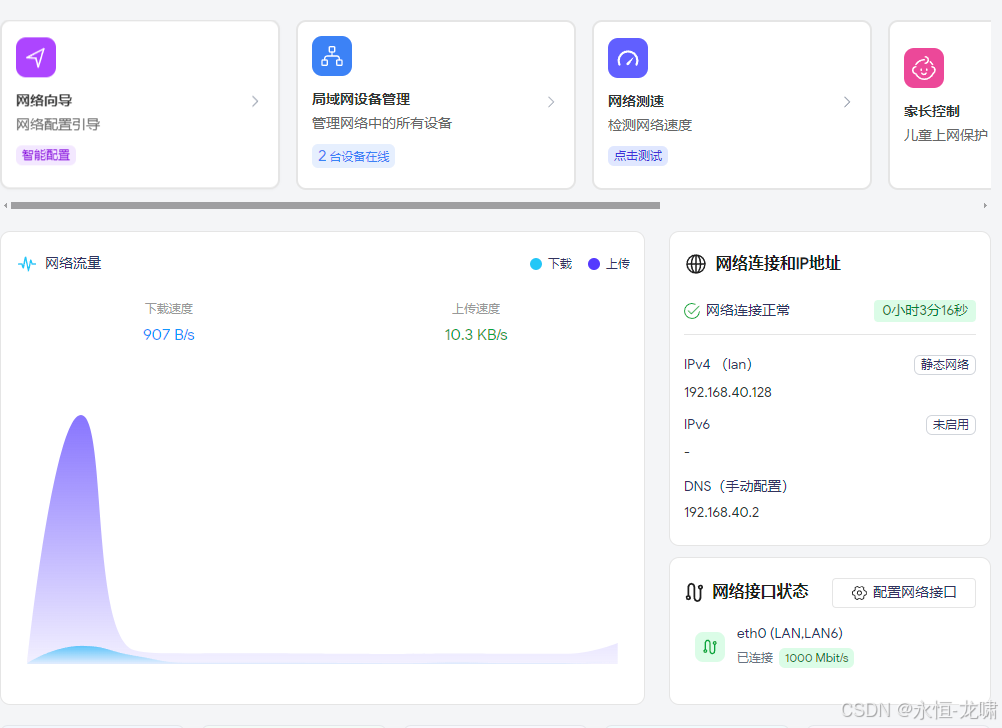Click the scrollbar right arrow
Image resolution: width=1002 pixels, height=728 pixels.
(x=985, y=206)
